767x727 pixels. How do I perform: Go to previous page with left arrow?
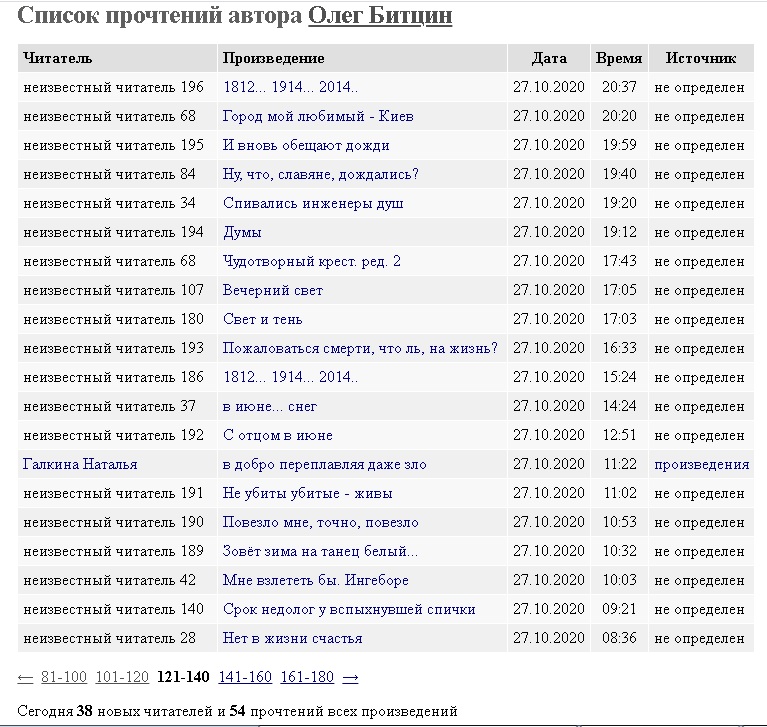point(25,678)
